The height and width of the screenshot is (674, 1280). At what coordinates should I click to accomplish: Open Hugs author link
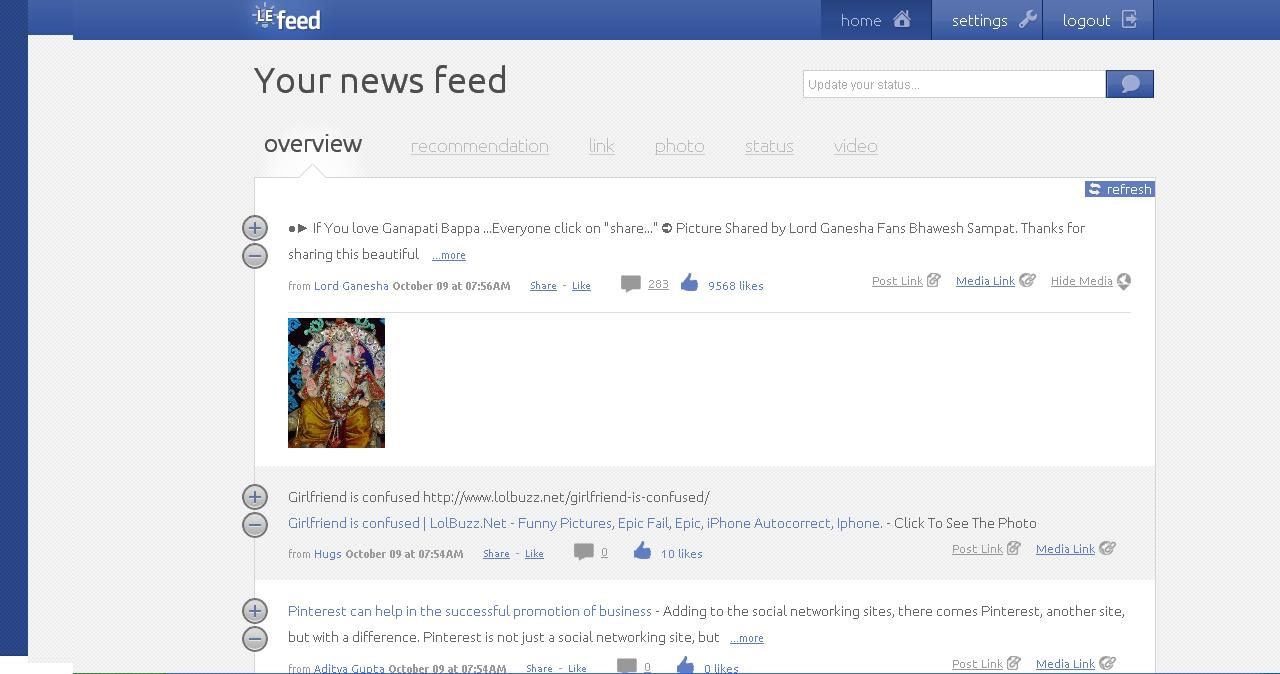tap(327, 554)
